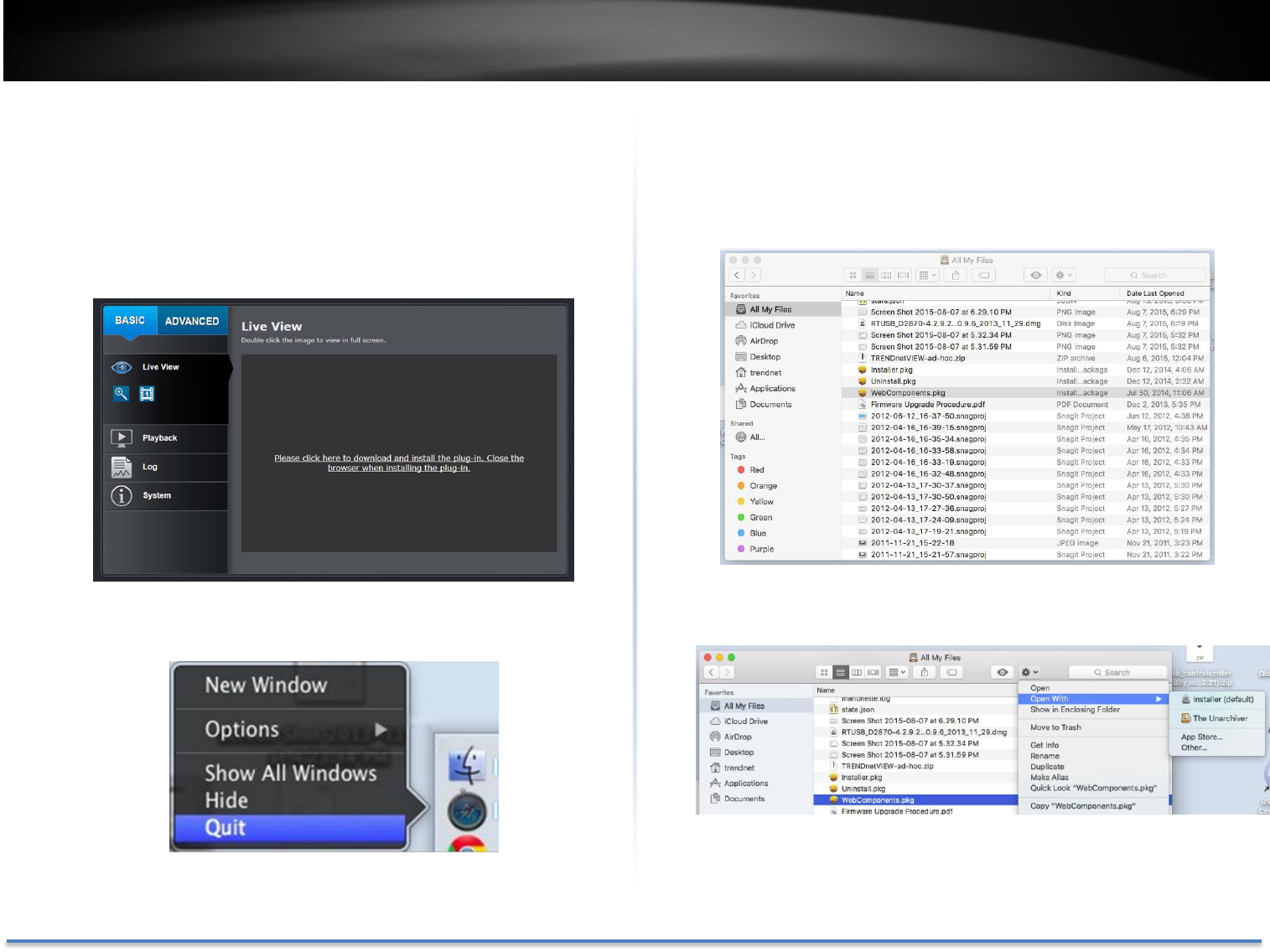1270x952 pixels.
Task: Sort by the Kind column header
Action: pyautogui.click(x=1085, y=293)
